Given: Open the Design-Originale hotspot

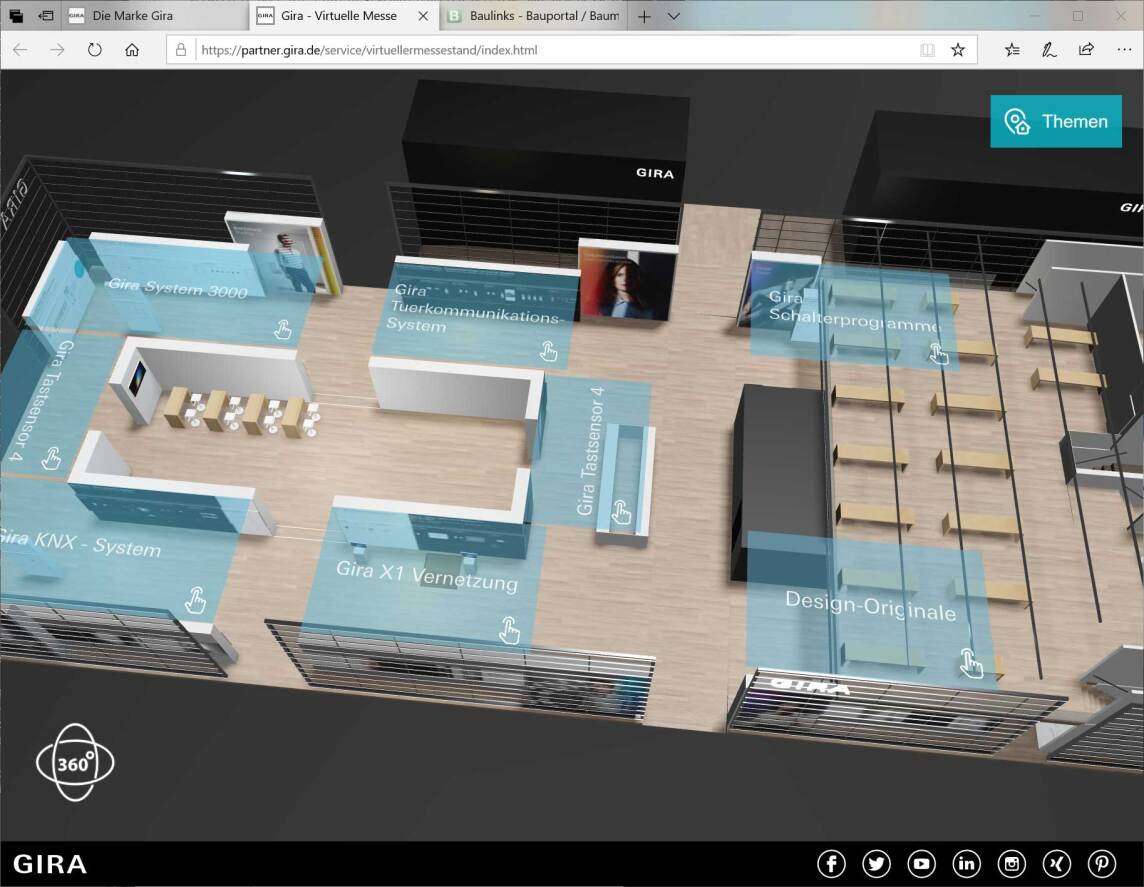Looking at the screenshot, I should click(870, 609).
